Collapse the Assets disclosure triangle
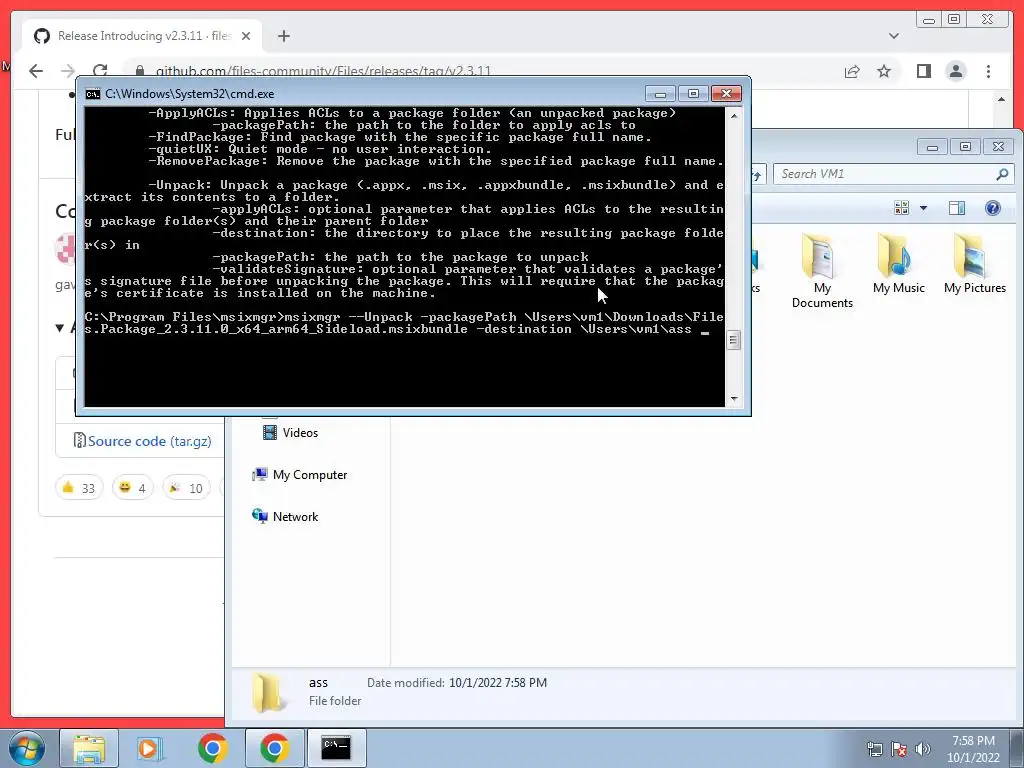The height and width of the screenshot is (768, 1024). [60, 328]
